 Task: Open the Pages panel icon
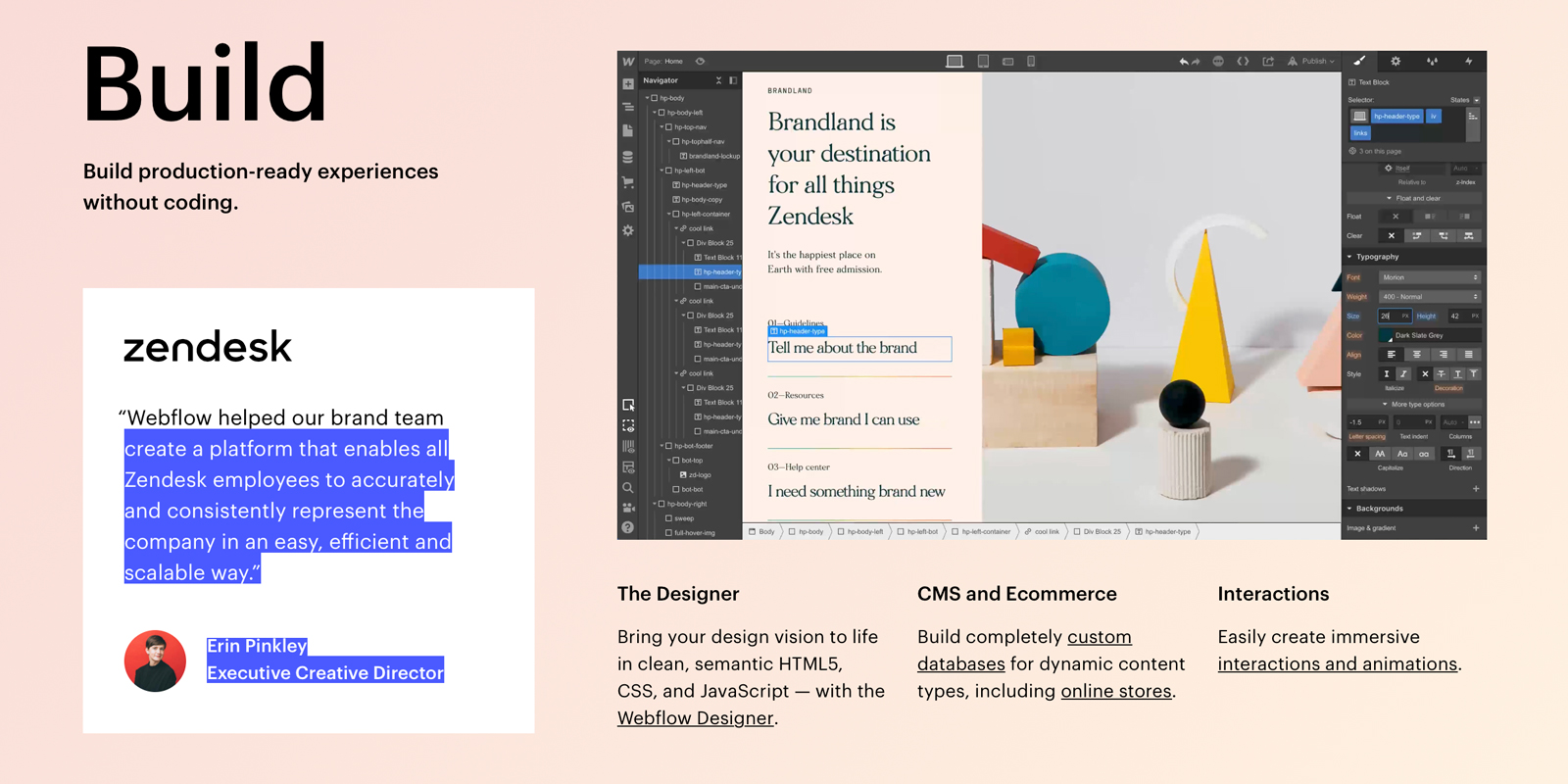(628, 130)
